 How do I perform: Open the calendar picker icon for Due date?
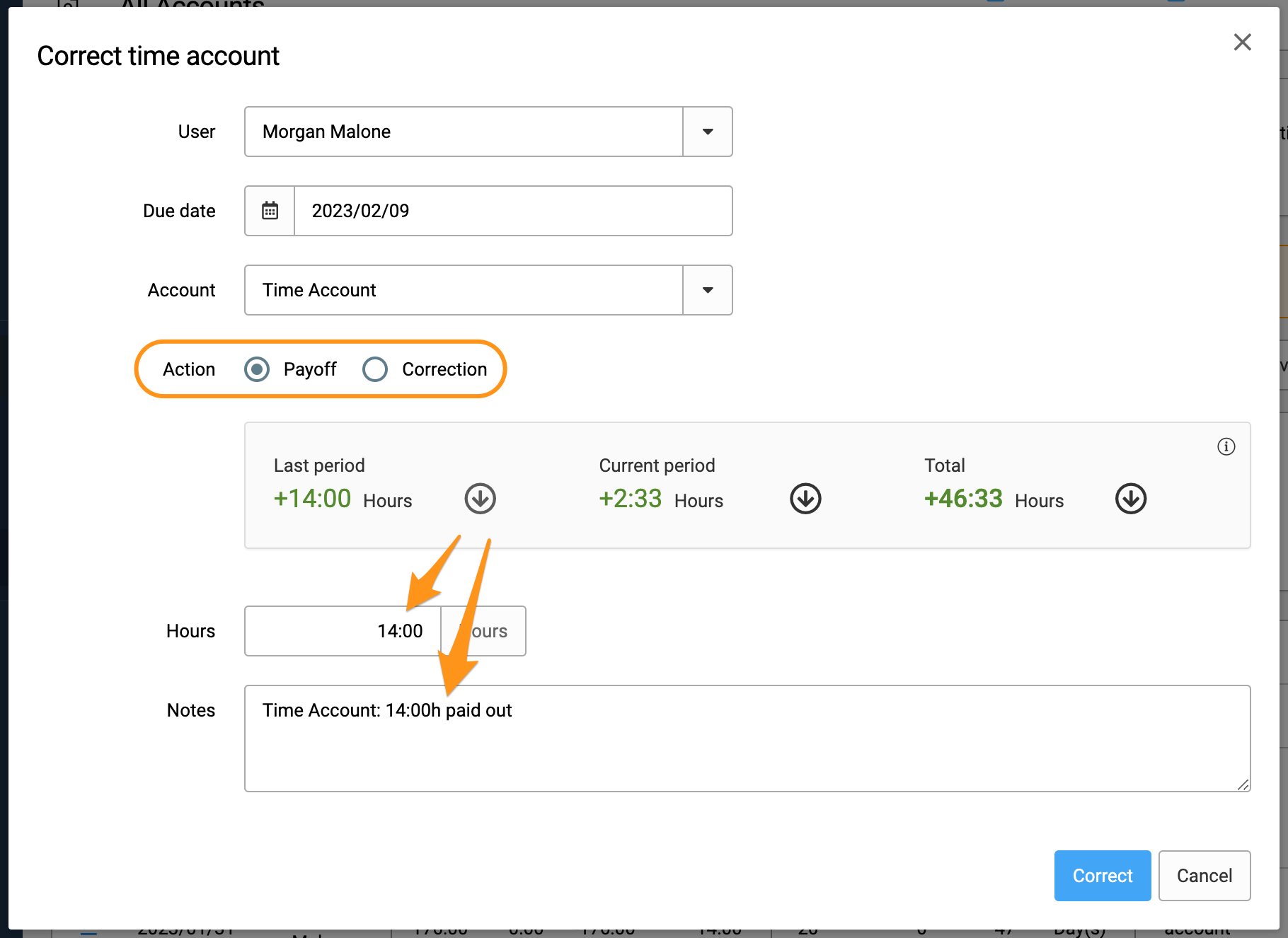(270, 211)
